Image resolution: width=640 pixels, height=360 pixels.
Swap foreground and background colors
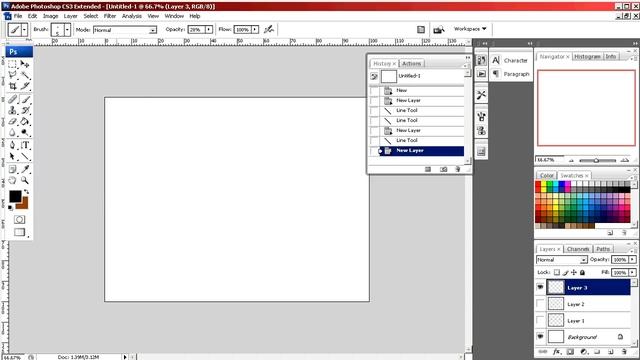click(26, 192)
